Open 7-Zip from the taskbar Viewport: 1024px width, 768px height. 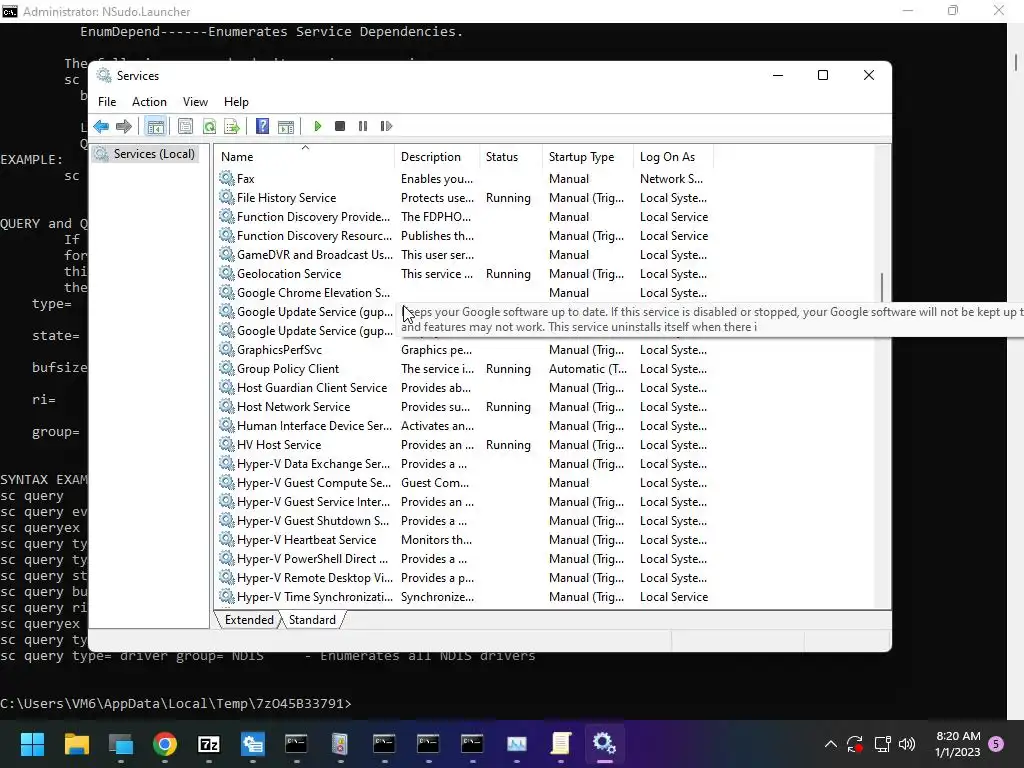coord(208,744)
